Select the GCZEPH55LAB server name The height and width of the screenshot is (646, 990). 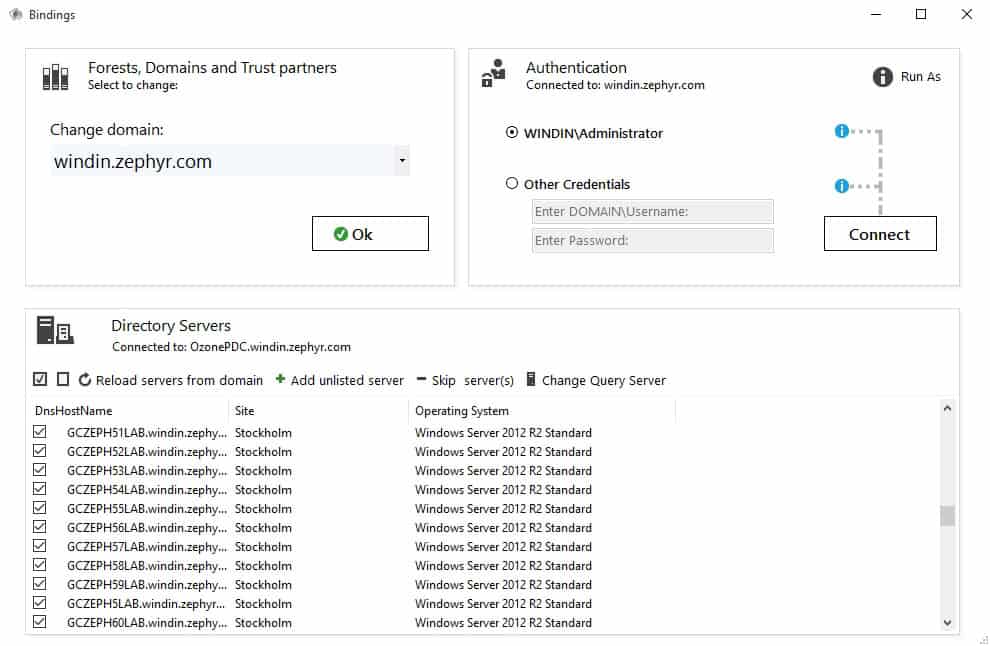click(x=146, y=508)
